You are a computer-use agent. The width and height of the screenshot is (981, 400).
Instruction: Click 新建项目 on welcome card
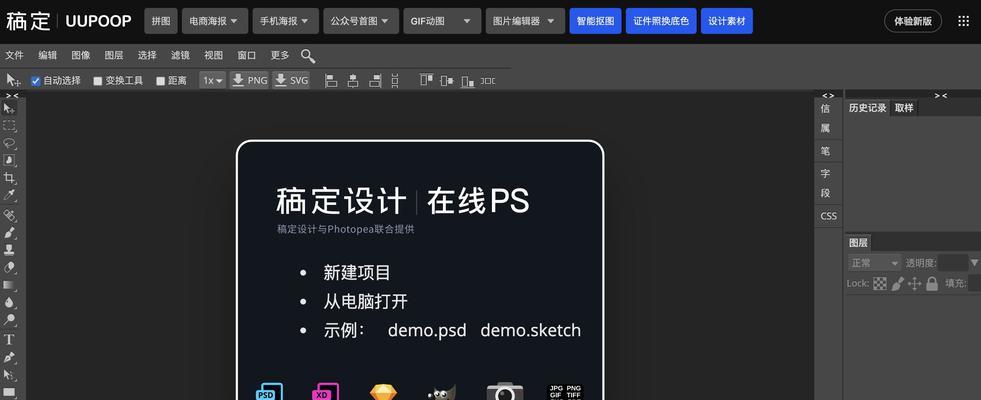pos(357,273)
